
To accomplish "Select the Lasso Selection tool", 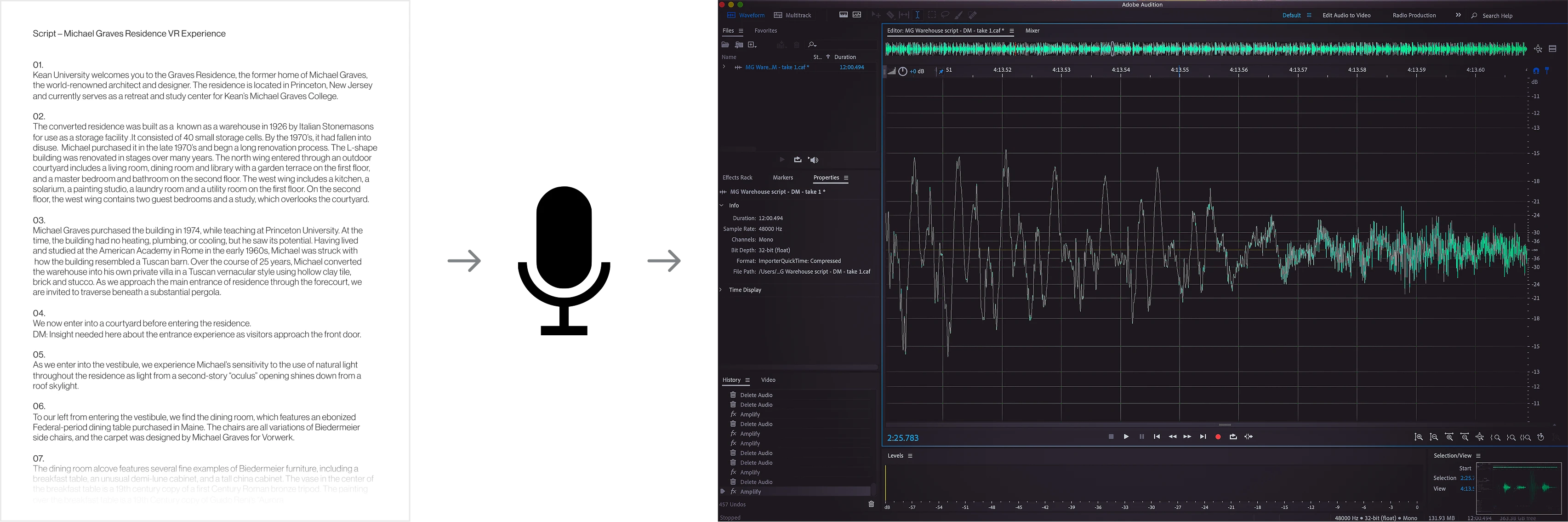I will coord(945,15).
